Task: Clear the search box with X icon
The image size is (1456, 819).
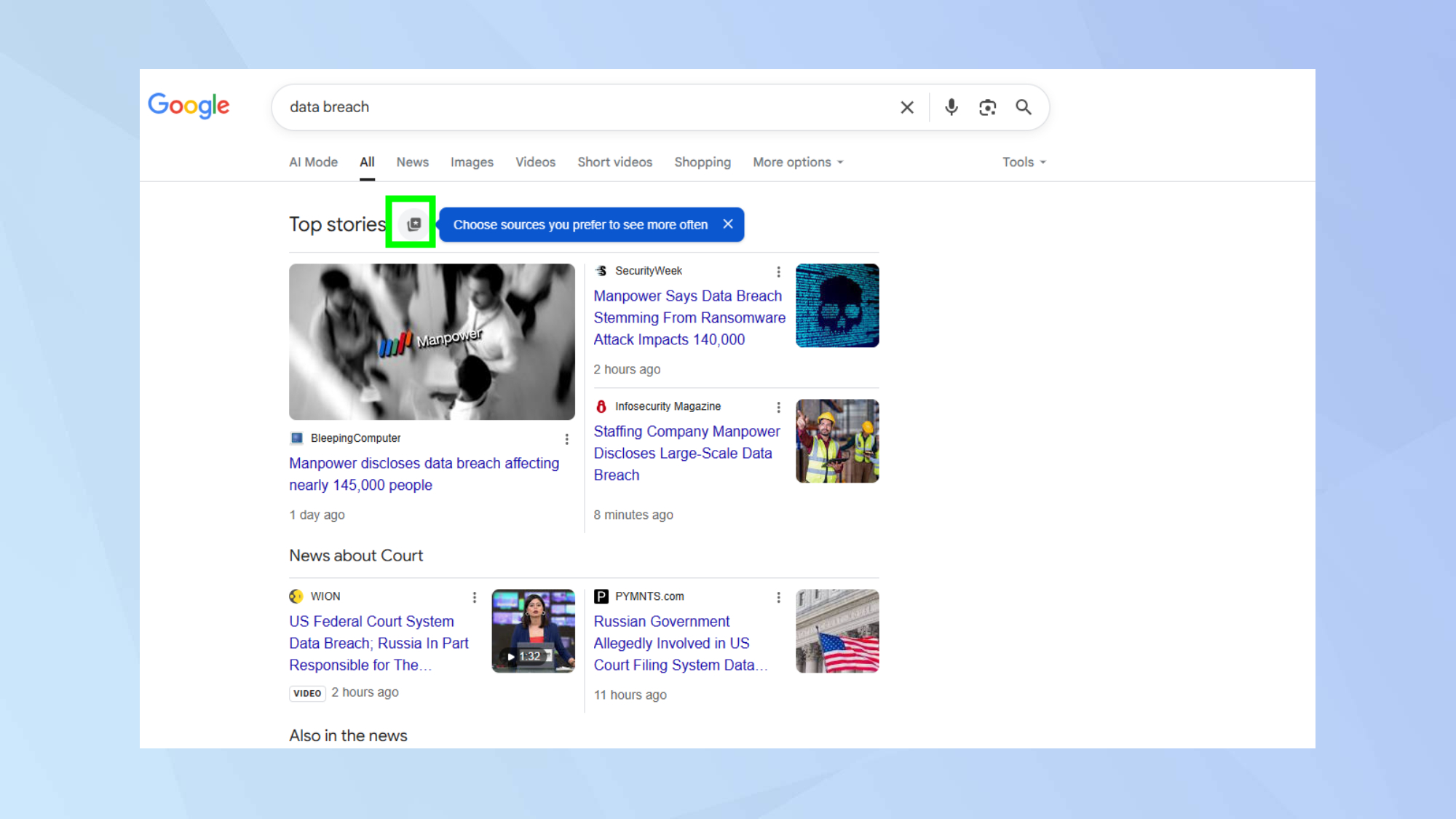Action: point(907,107)
